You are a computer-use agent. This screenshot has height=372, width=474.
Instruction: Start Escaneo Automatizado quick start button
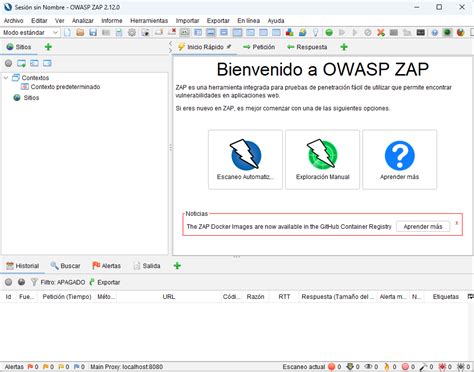pos(245,160)
